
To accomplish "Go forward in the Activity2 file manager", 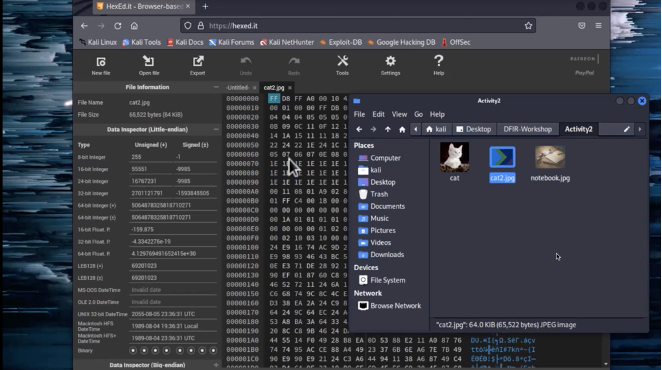I will point(373,129).
